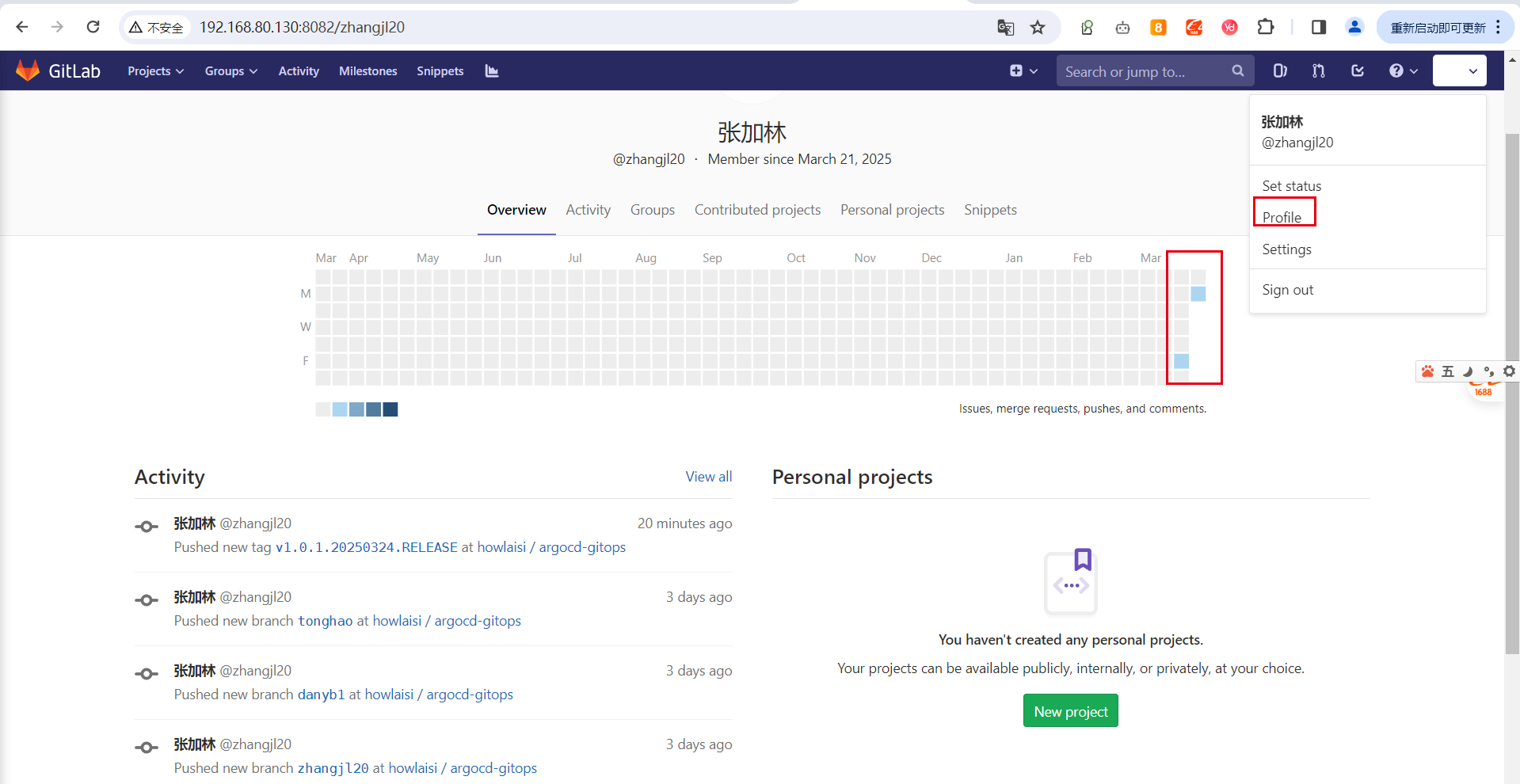Open the Issues icon in navbar
Image resolution: width=1520 pixels, height=784 pixels.
tap(1279, 71)
